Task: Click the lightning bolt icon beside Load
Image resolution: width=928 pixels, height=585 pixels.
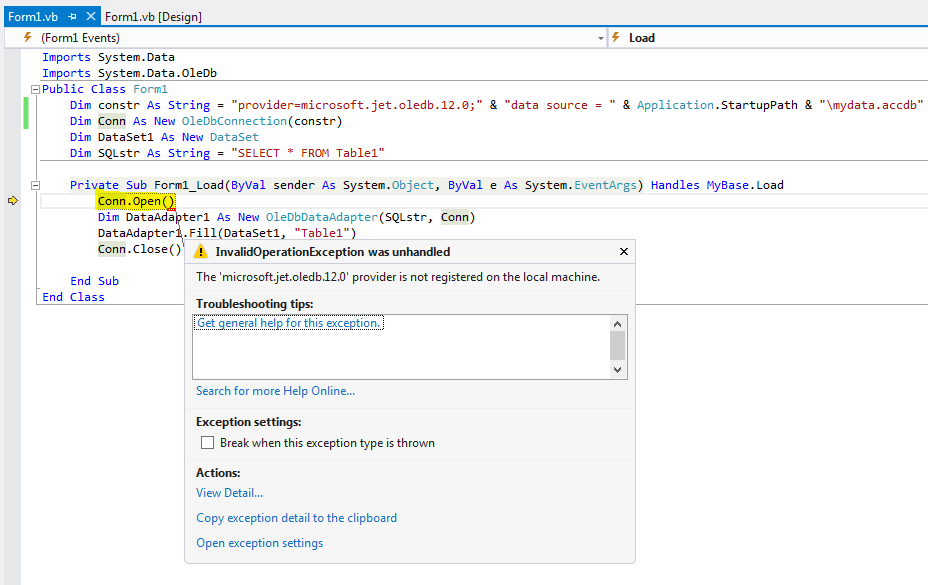Action: click(616, 38)
